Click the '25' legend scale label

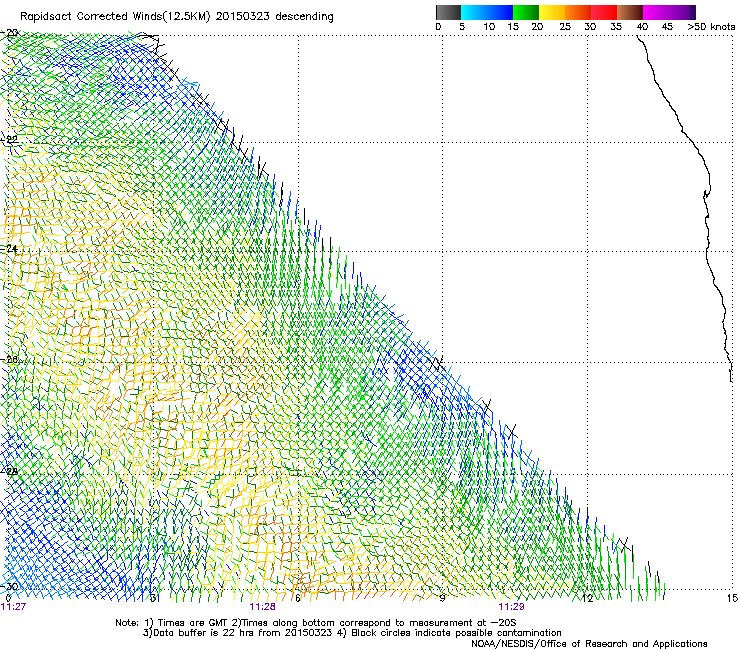(565, 27)
